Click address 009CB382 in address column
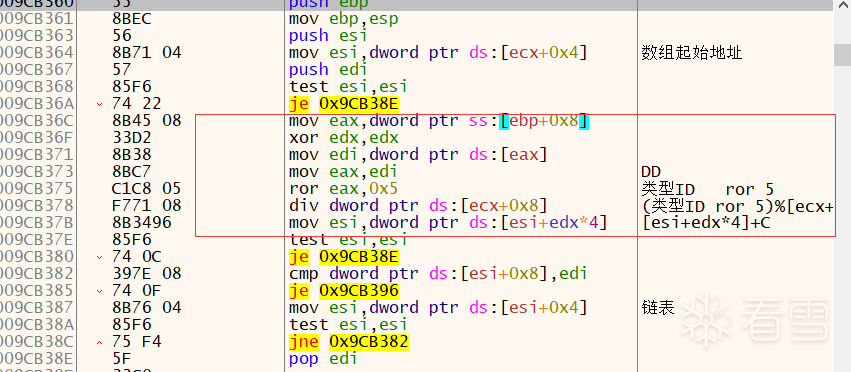 click(x=36, y=274)
